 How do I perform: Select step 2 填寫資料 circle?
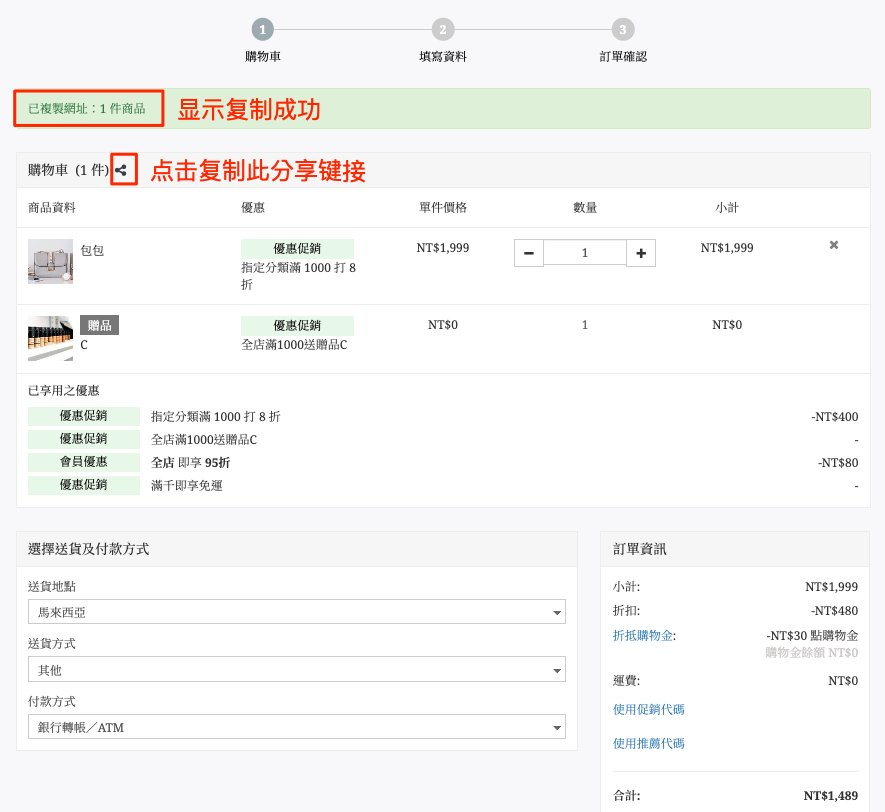coord(443,29)
